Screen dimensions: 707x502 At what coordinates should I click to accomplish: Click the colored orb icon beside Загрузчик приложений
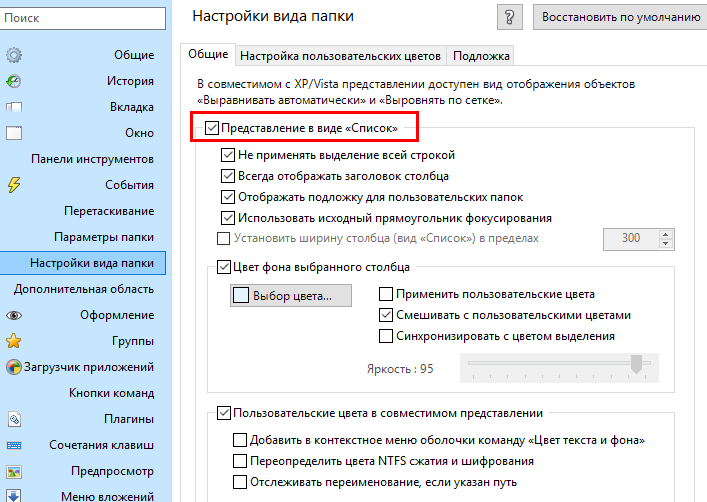click(x=14, y=367)
